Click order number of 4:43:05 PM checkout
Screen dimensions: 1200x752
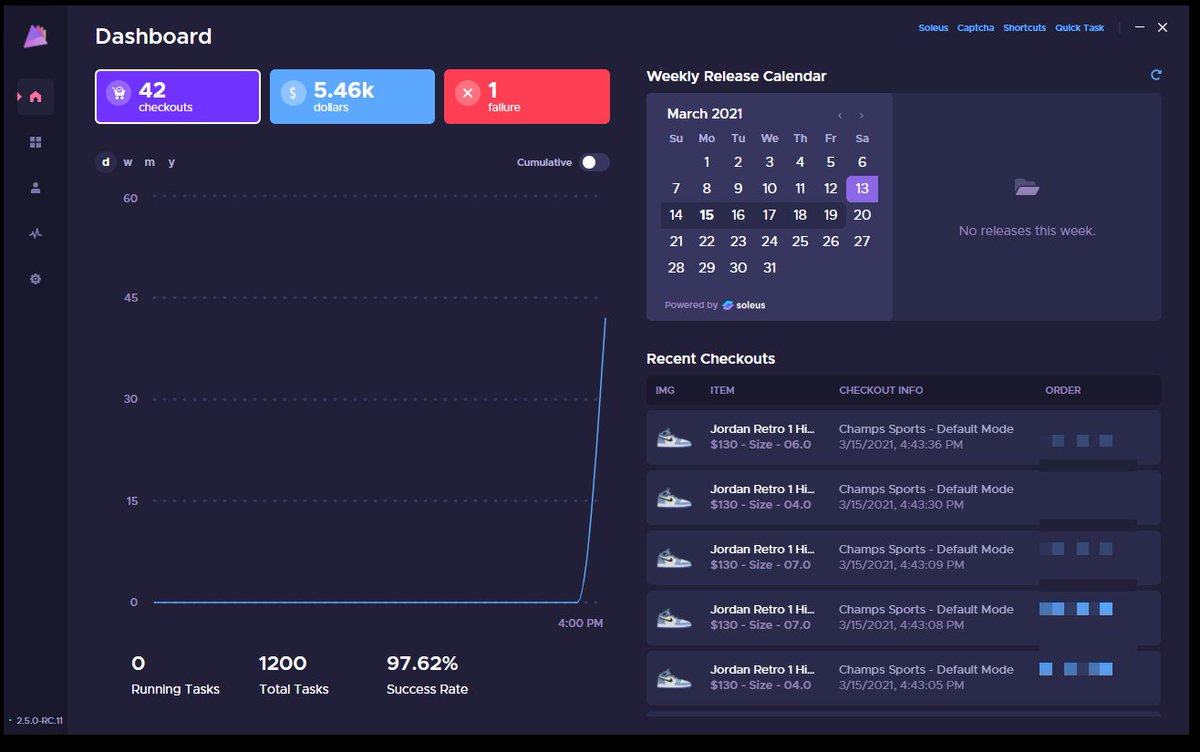pos(1076,669)
